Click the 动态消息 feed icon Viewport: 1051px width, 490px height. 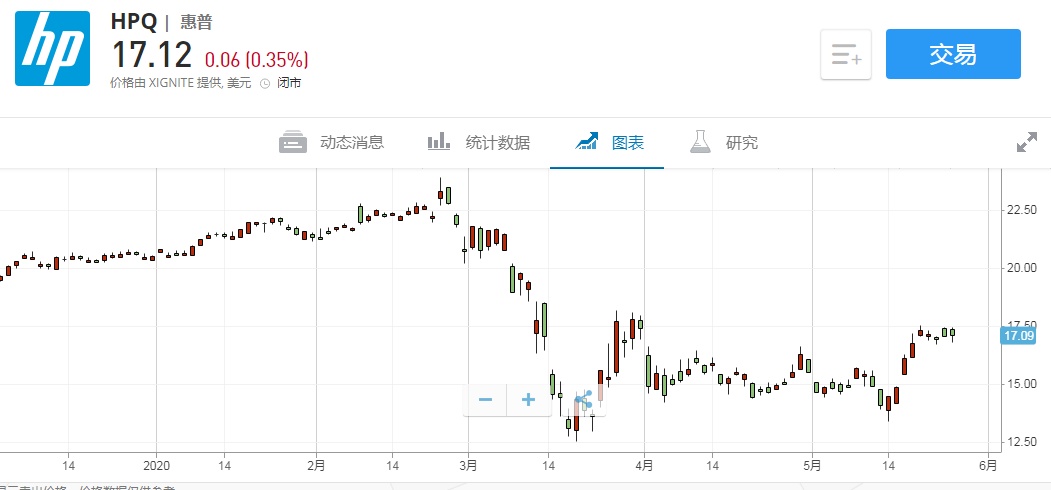click(x=292, y=142)
